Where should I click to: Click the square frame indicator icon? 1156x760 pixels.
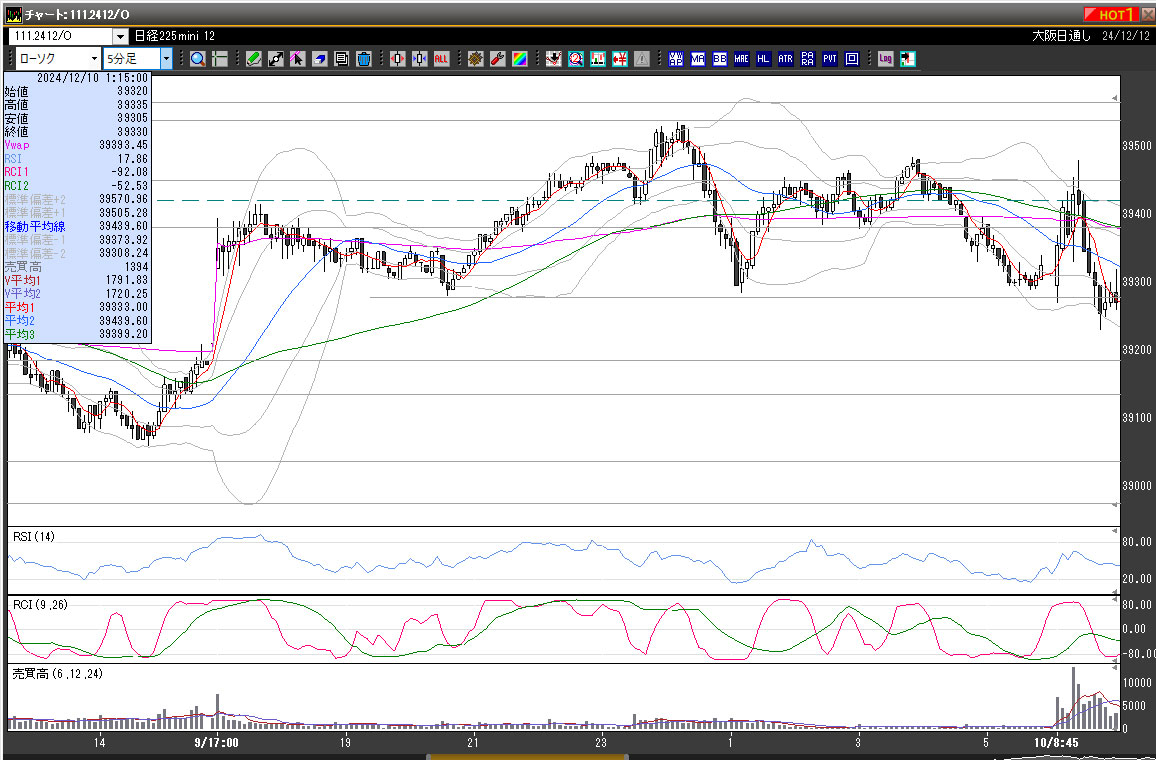click(852, 59)
